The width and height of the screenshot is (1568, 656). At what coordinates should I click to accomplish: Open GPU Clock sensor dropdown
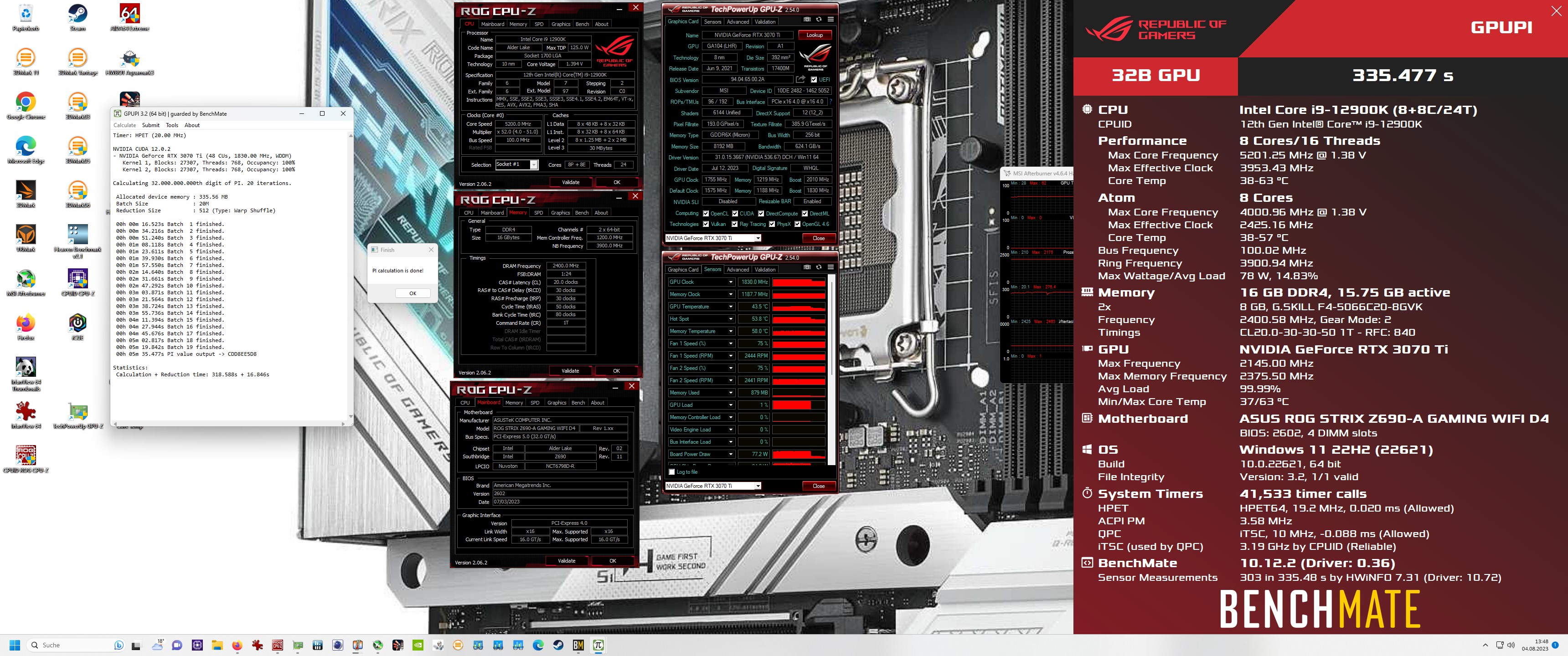pyautogui.click(x=730, y=282)
